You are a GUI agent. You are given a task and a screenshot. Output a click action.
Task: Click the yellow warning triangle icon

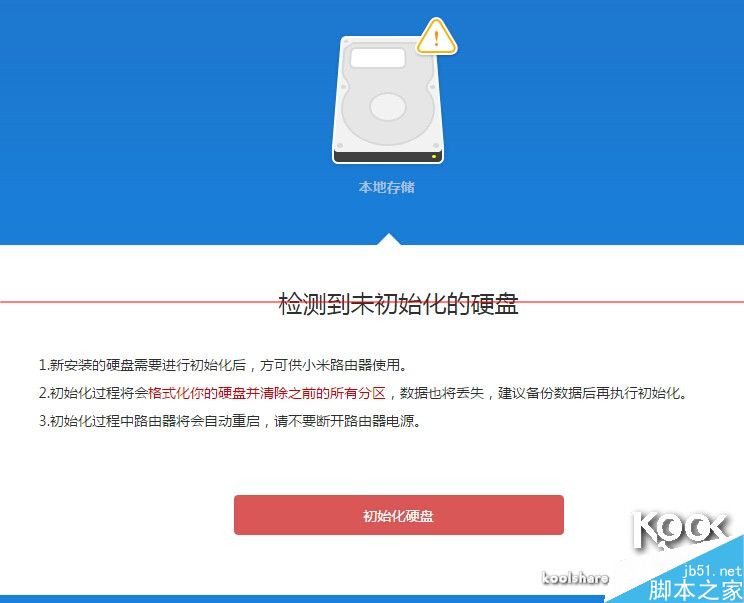[437, 37]
